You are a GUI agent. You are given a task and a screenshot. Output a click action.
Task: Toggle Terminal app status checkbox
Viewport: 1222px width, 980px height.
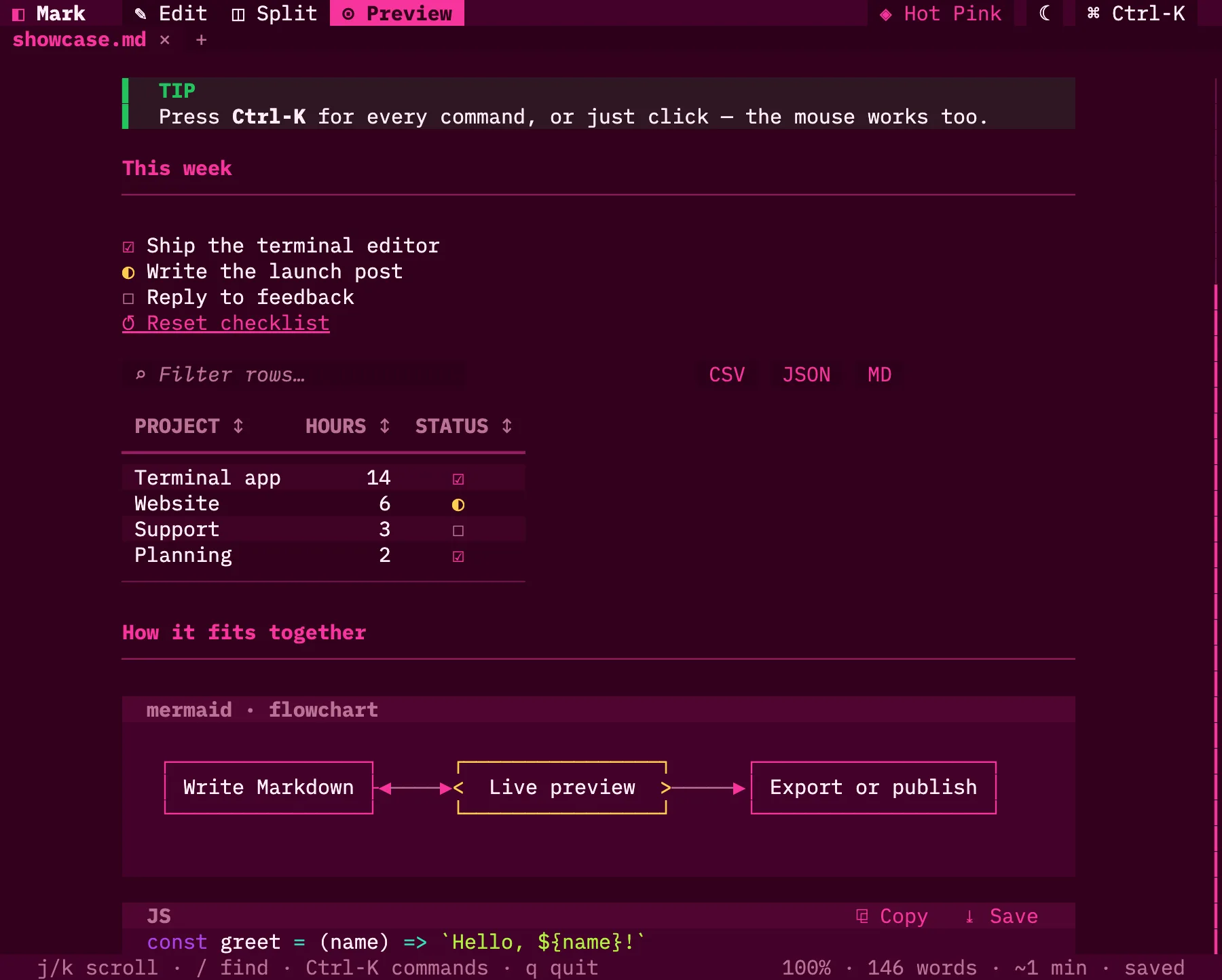pyautogui.click(x=458, y=478)
